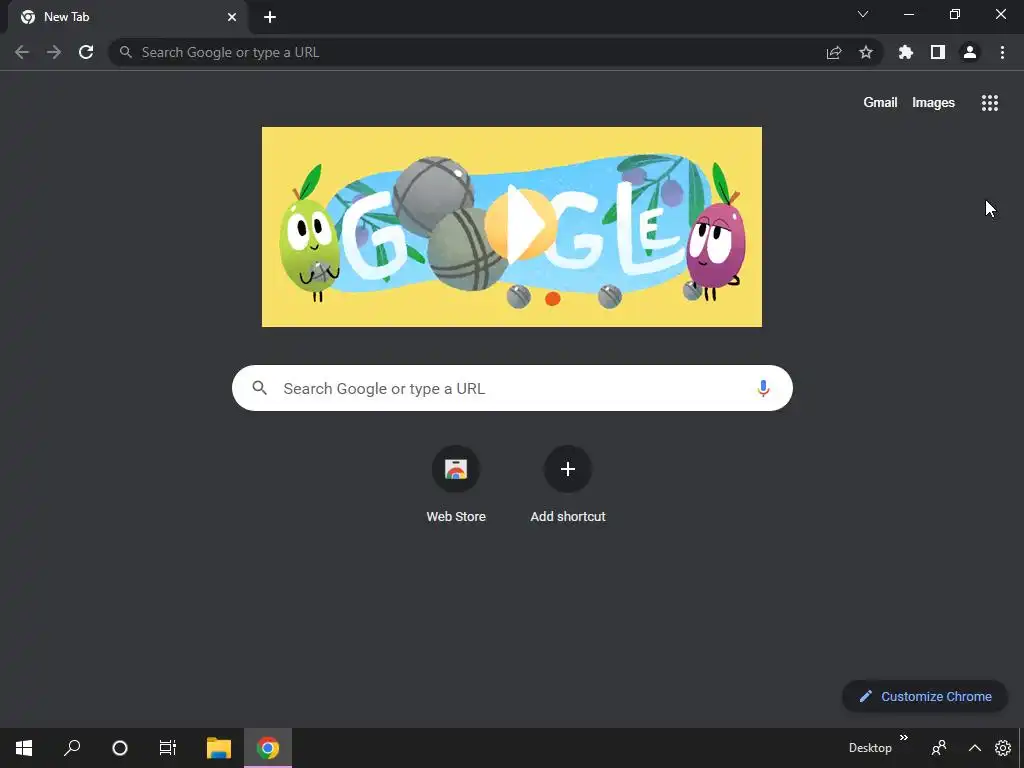Open Cortana from the taskbar

(120, 748)
